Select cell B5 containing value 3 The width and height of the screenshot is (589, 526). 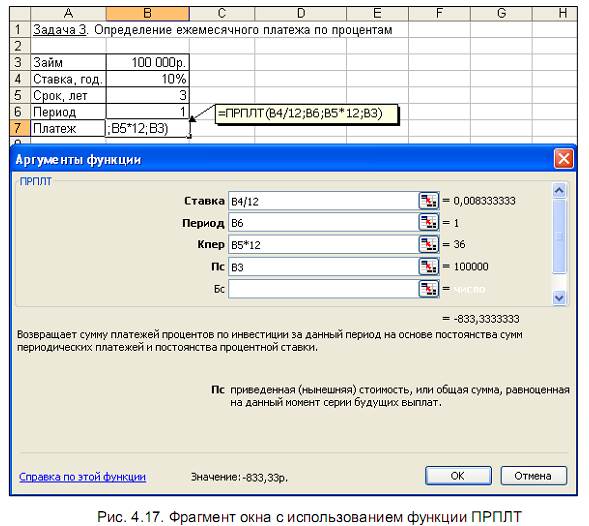[x=148, y=95]
